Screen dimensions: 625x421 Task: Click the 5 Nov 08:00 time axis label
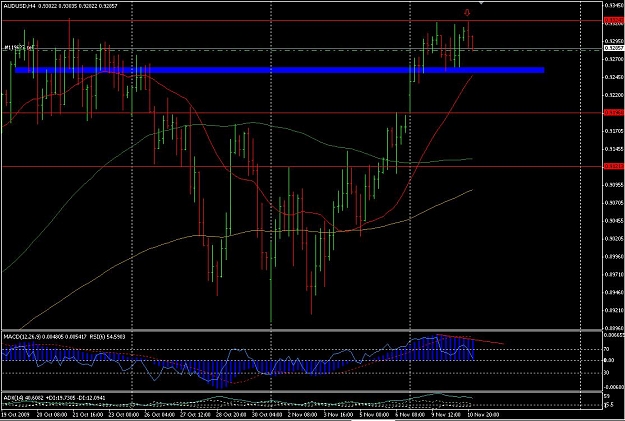point(373,415)
